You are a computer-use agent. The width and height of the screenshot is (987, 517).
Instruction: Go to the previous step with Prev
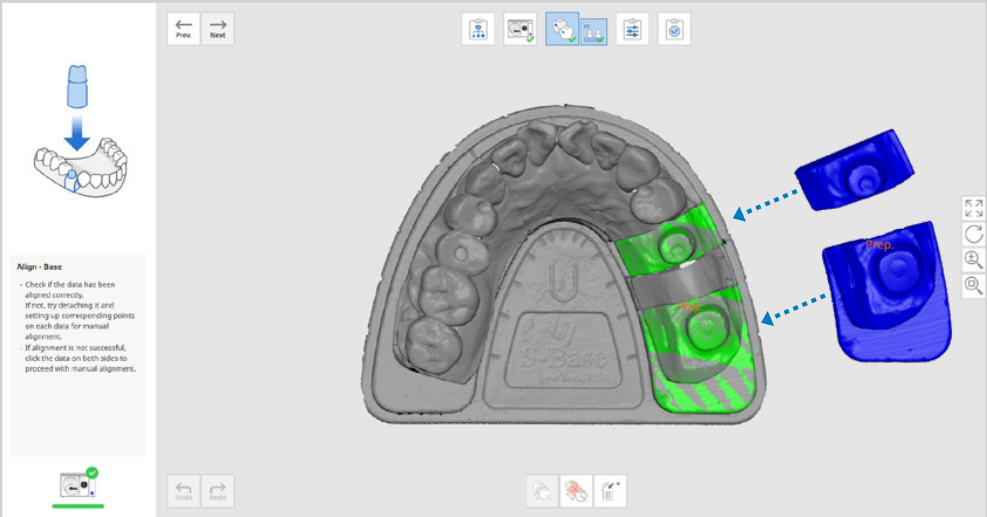pos(183,29)
